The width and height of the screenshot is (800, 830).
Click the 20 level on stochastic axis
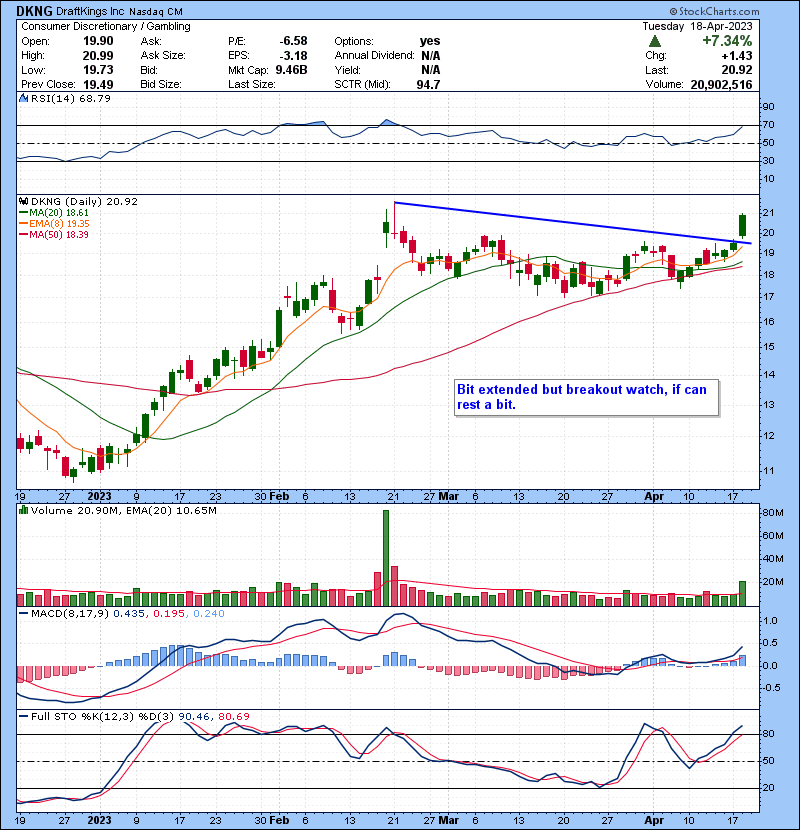768,788
